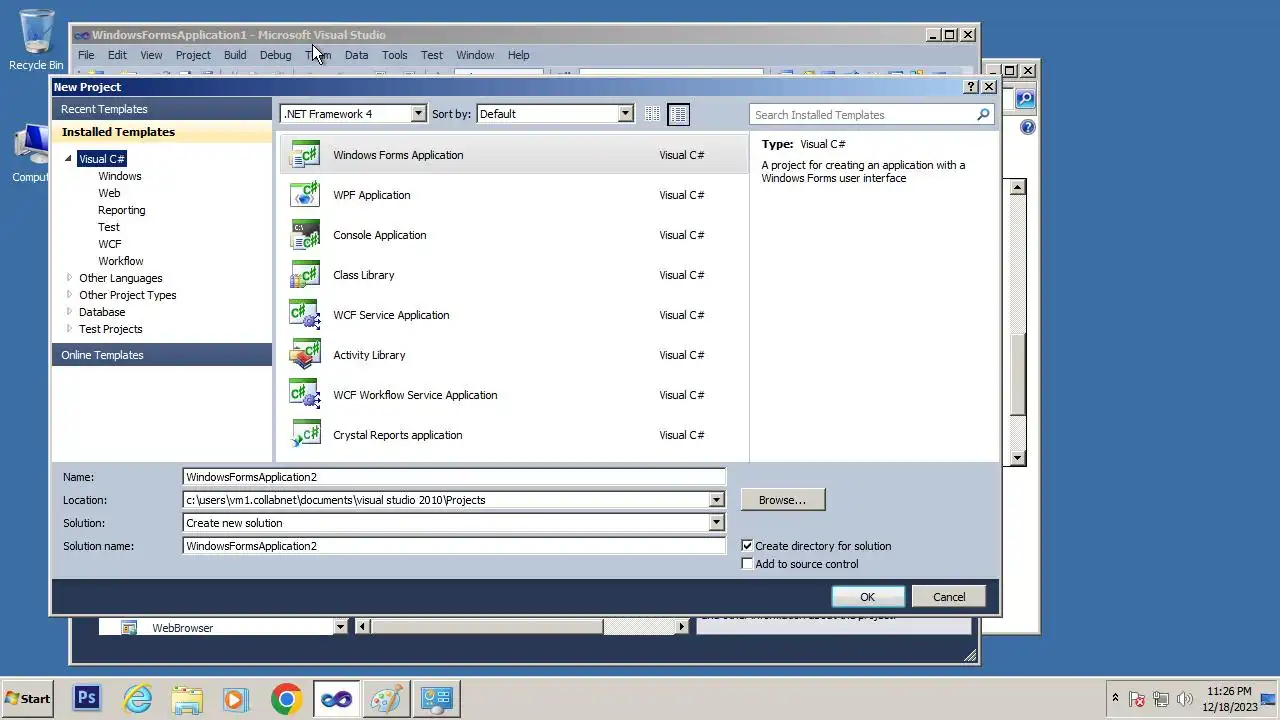This screenshot has width=1280, height=720.
Task: Expand the Other Languages node
Action: point(69,278)
